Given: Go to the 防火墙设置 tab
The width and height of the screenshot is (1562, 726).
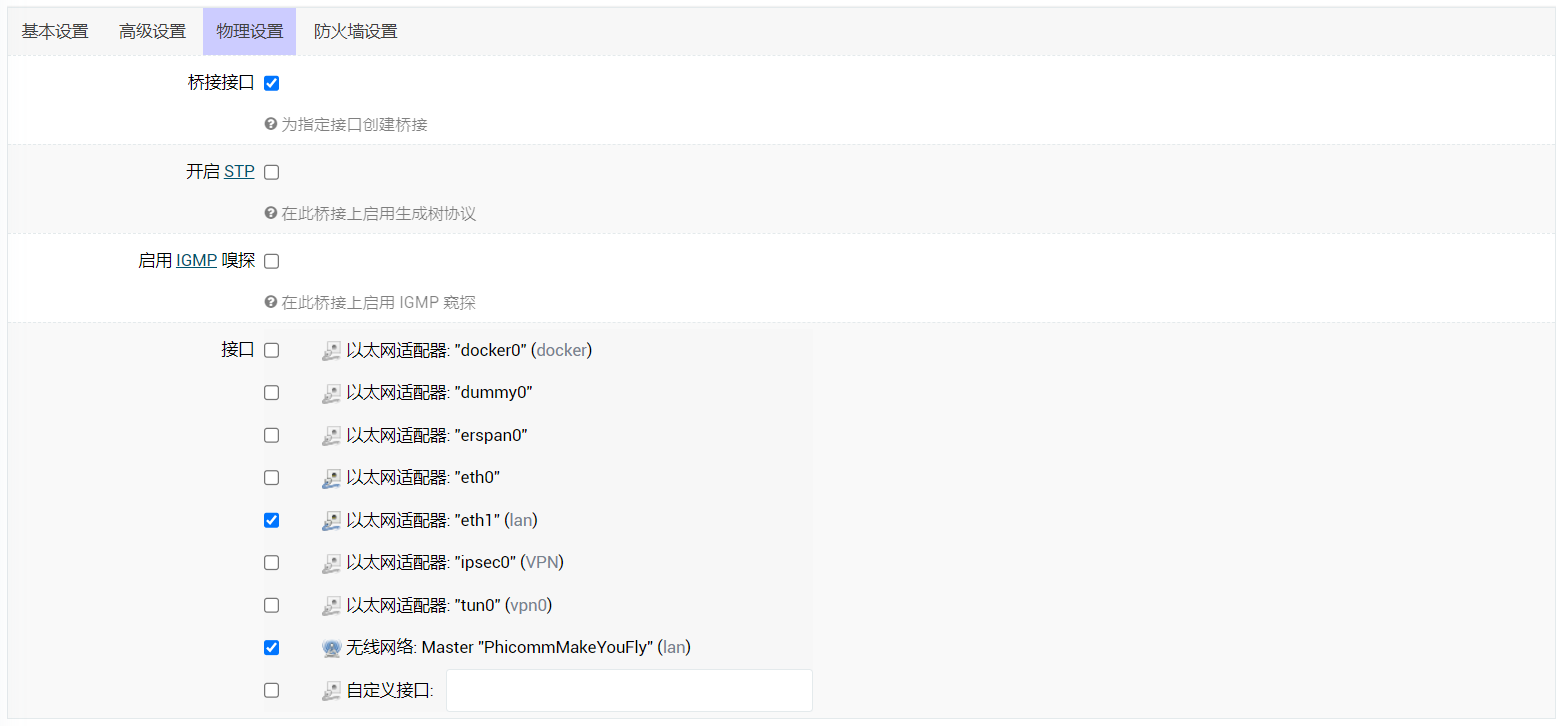Looking at the screenshot, I should pyautogui.click(x=355, y=31).
